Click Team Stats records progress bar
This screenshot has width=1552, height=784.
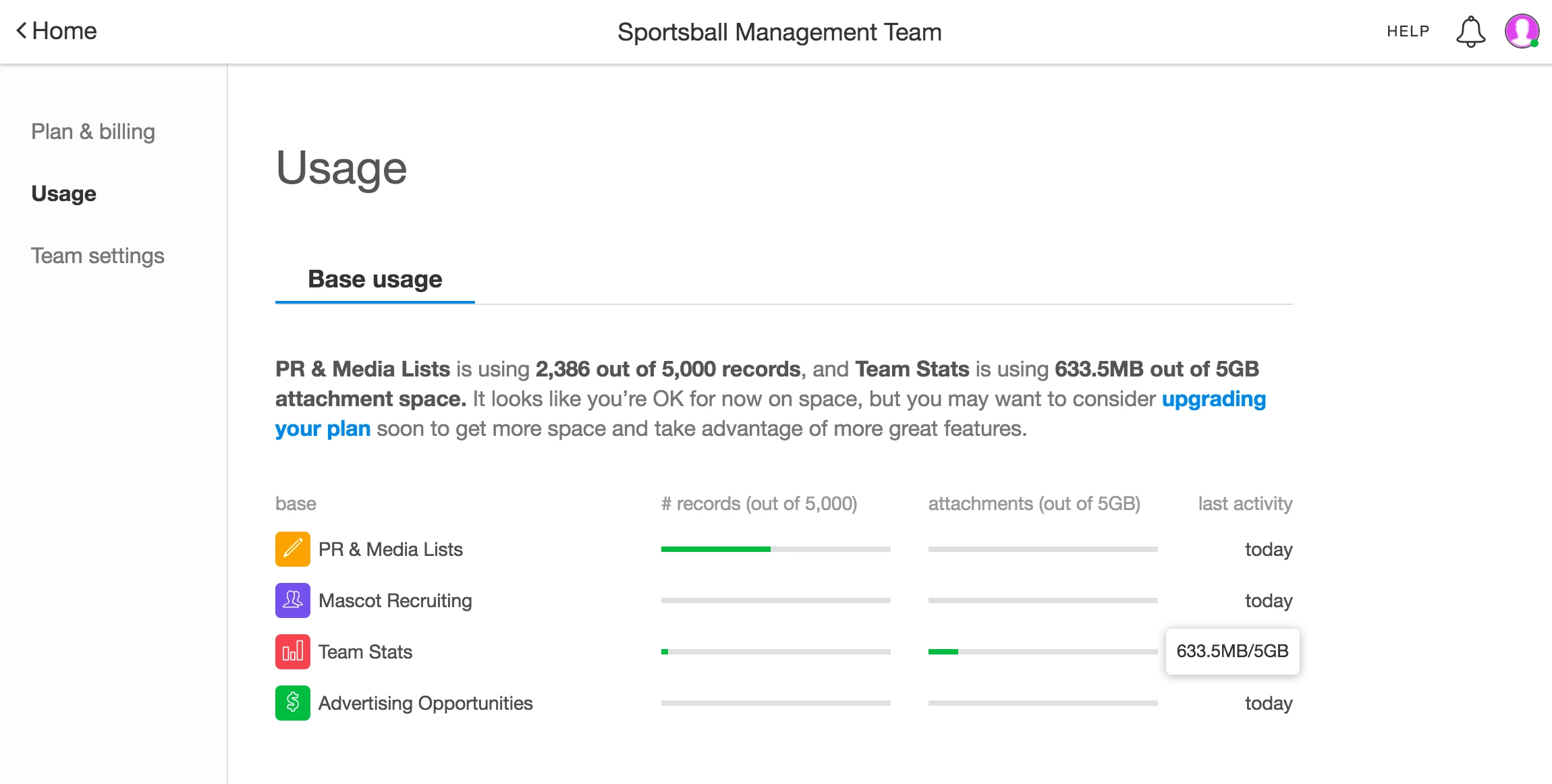click(776, 652)
